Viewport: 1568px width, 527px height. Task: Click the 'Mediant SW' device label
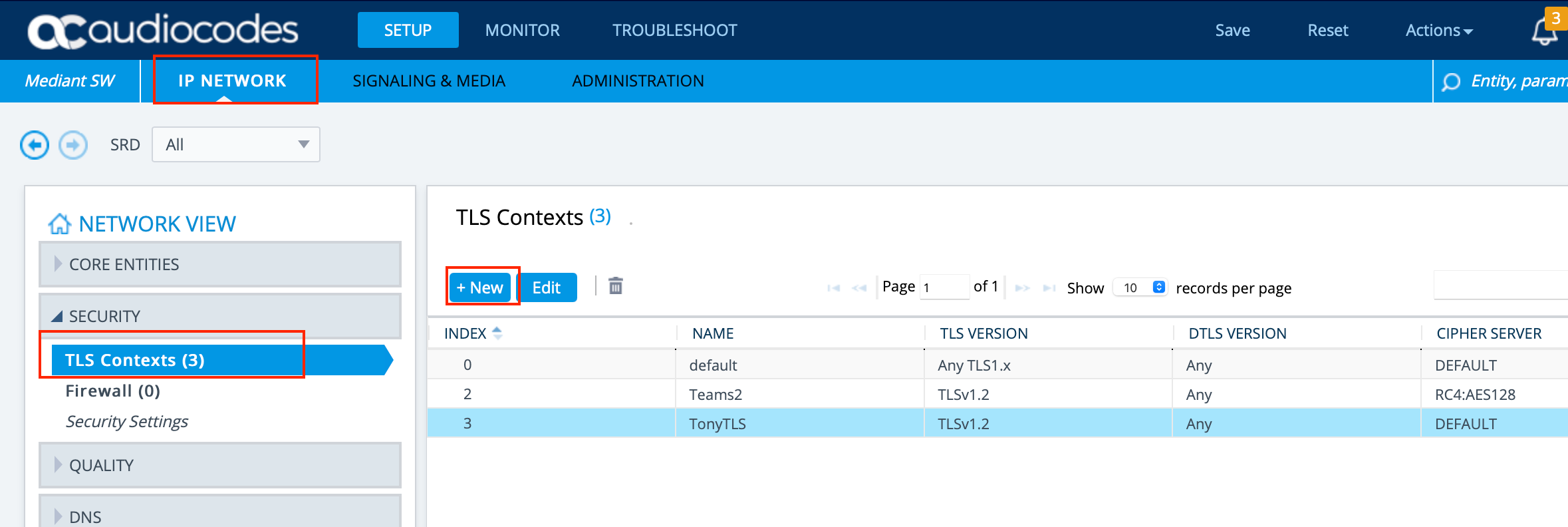pos(70,81)
